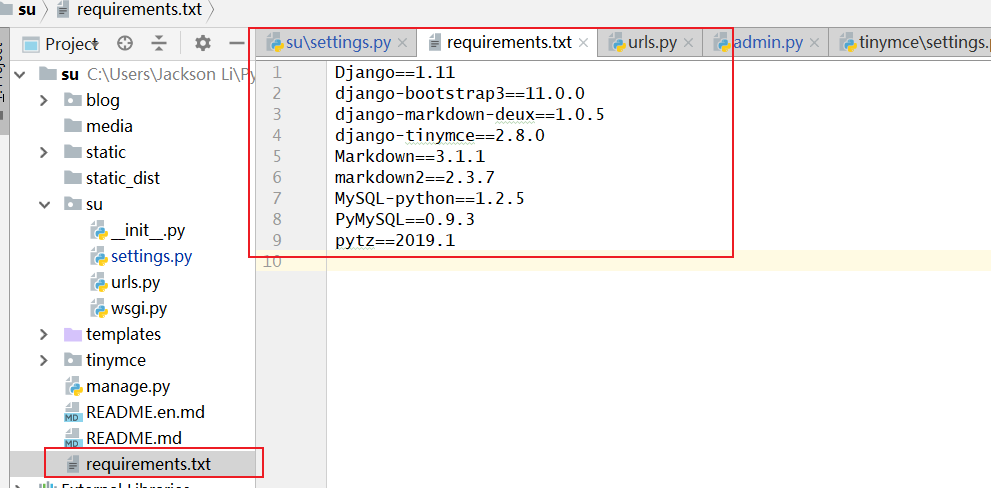Click the su breadcrumb in navigation bar
Image resolution: width=991 pixels, height=488 pixels.
[x=27, y=10]
